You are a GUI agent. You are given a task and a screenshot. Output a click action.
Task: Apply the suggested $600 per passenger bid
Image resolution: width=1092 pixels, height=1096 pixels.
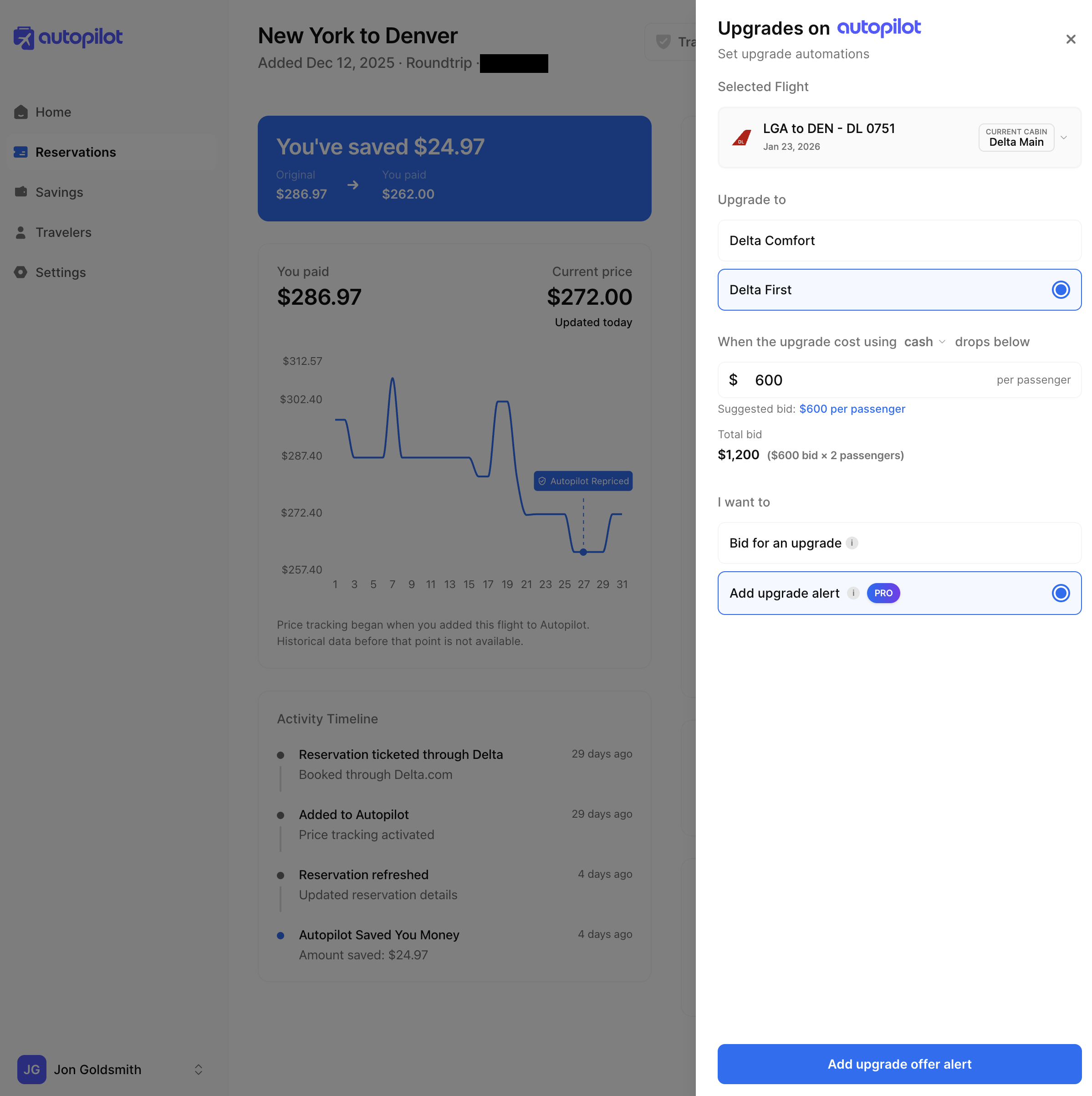pyautogui.click(x=852, y=409)
